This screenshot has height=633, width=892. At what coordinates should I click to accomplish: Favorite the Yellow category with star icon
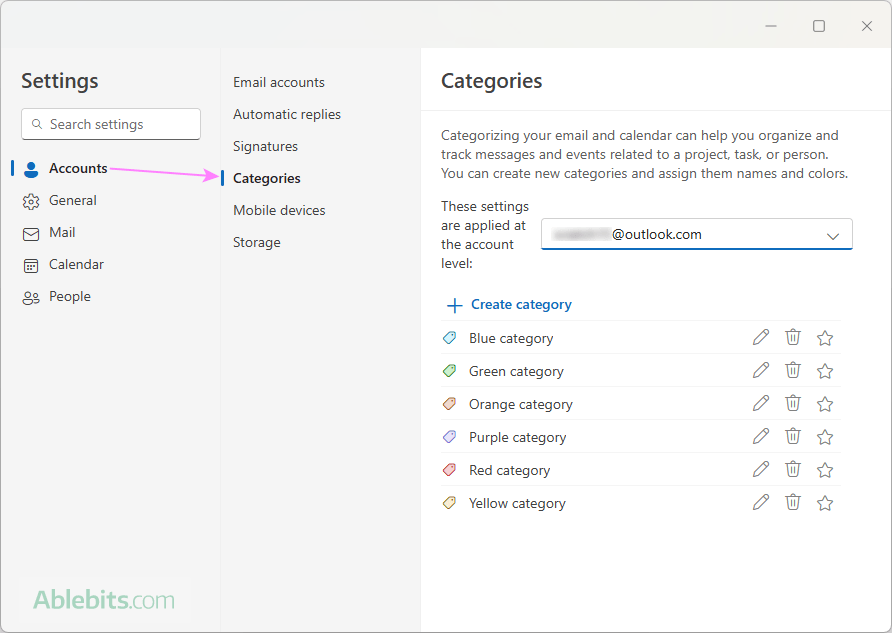point(825,503)
